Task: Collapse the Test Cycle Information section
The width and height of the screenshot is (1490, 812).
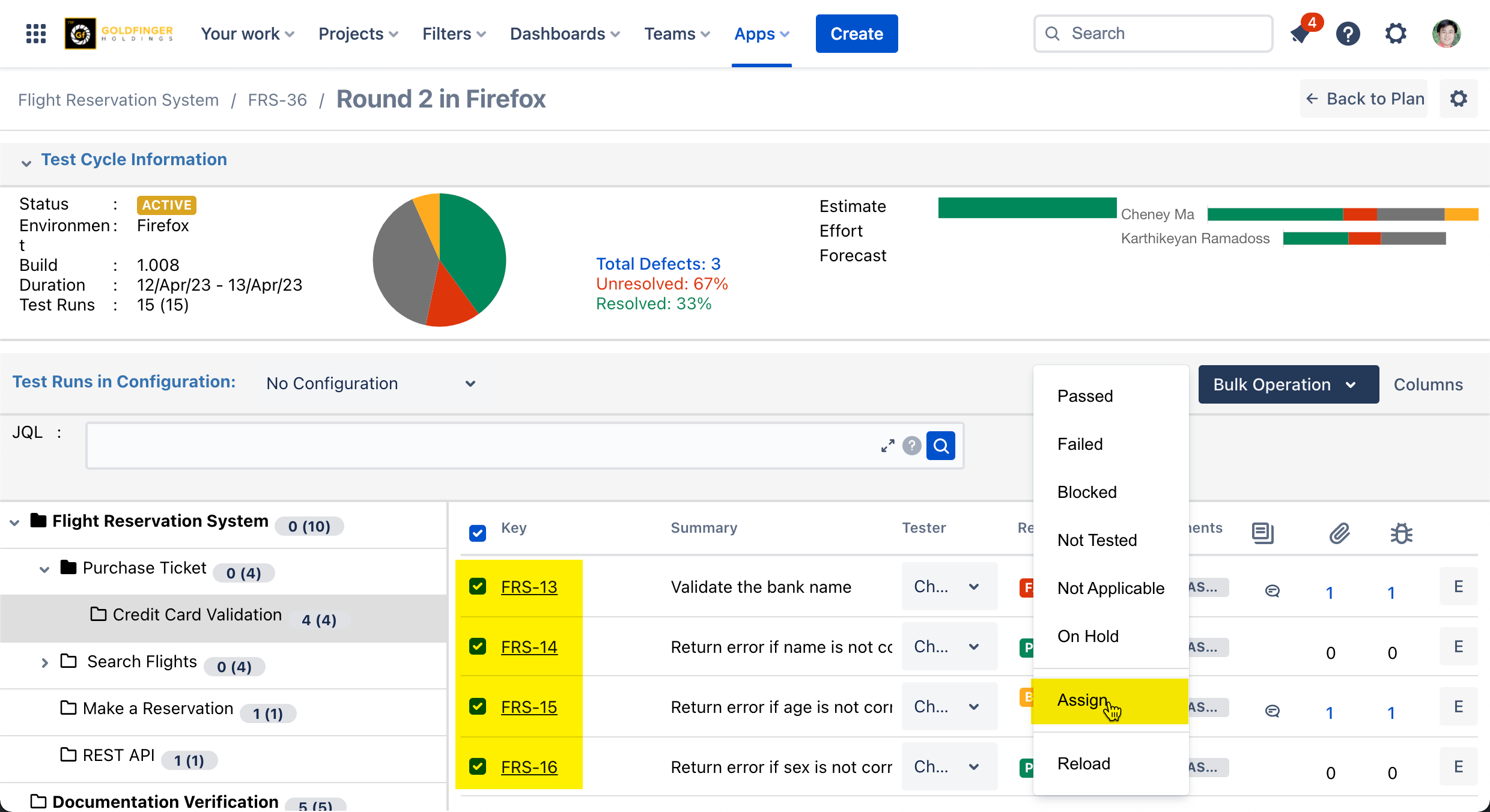Action: coord(26,162)
